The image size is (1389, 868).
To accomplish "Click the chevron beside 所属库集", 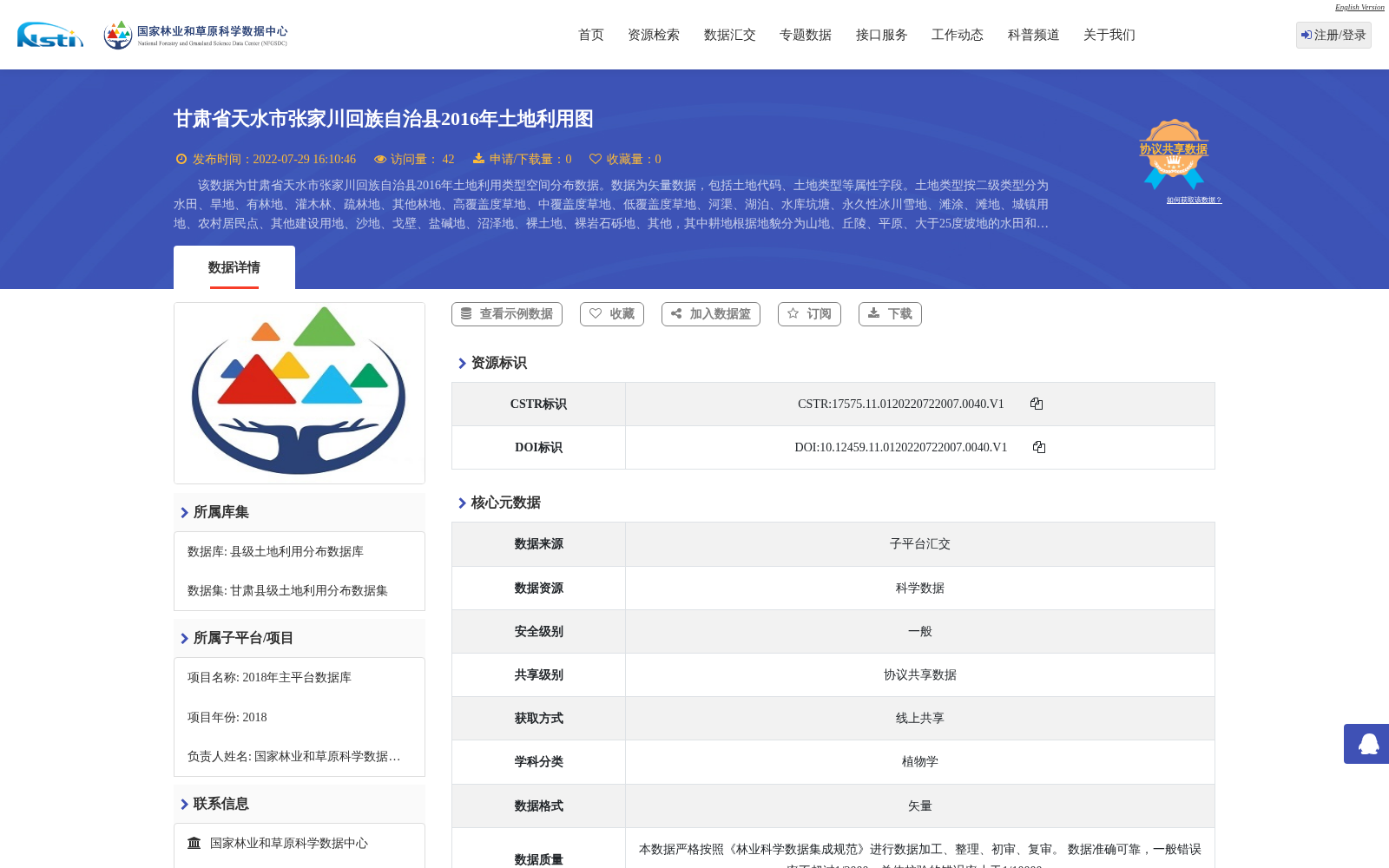I will tap(184, 513).
